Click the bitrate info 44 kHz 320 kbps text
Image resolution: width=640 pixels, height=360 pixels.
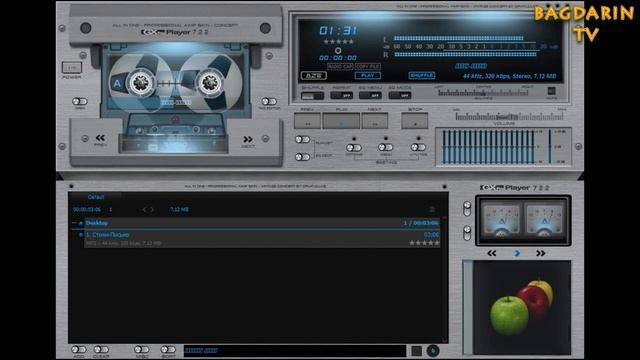[x=509, y=76]
